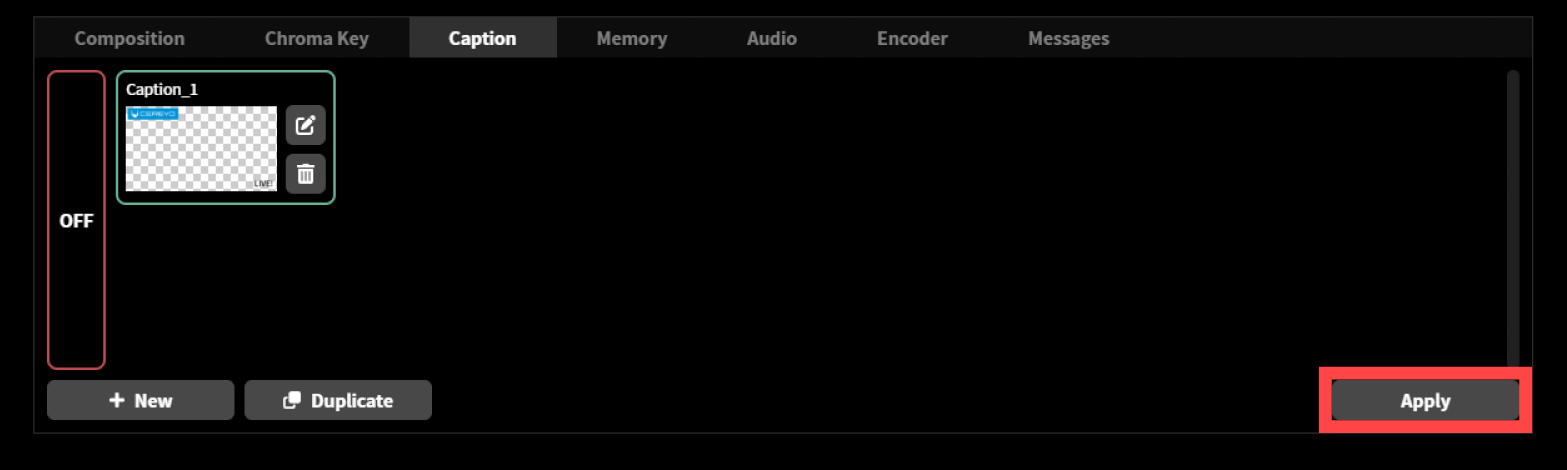Viewport: 1567px width, 470px height.
Task: Turn captions off with the OFF button
Action: point(76,220)
